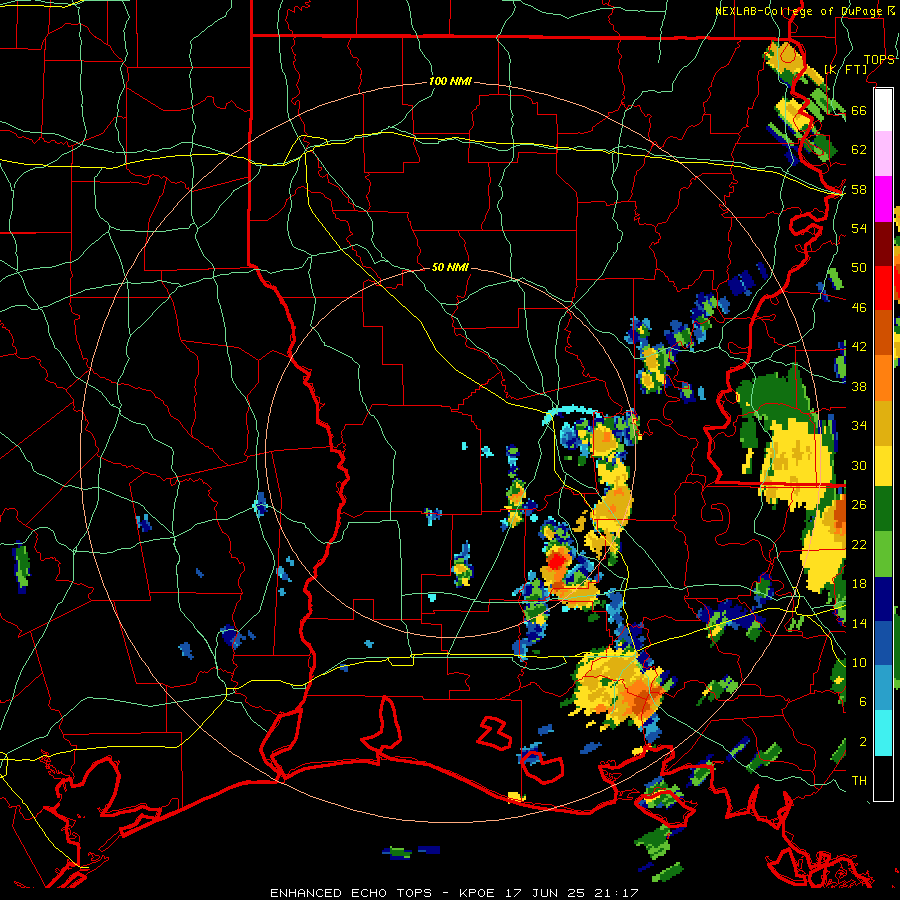900x900 pixels.
Task: Click the 'TH' legend label
Action: pos(859,781)
